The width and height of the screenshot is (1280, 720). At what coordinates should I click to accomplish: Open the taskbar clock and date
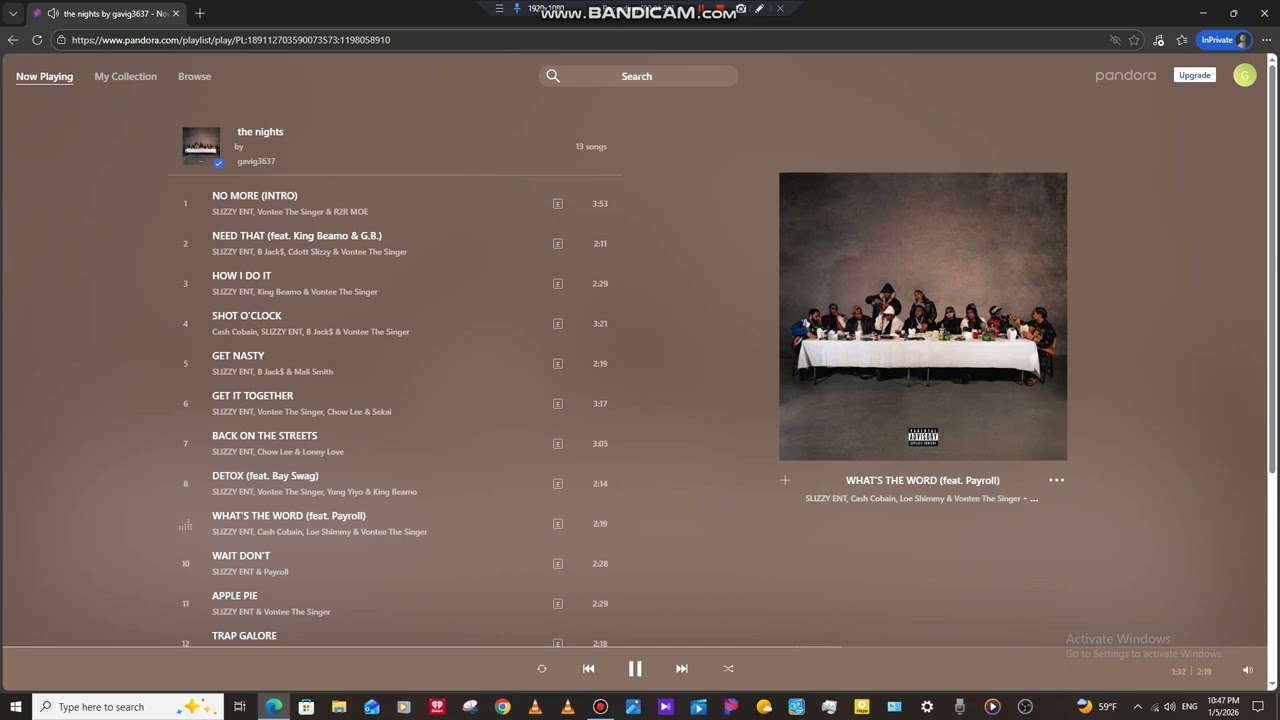(x=1223, y=707)
